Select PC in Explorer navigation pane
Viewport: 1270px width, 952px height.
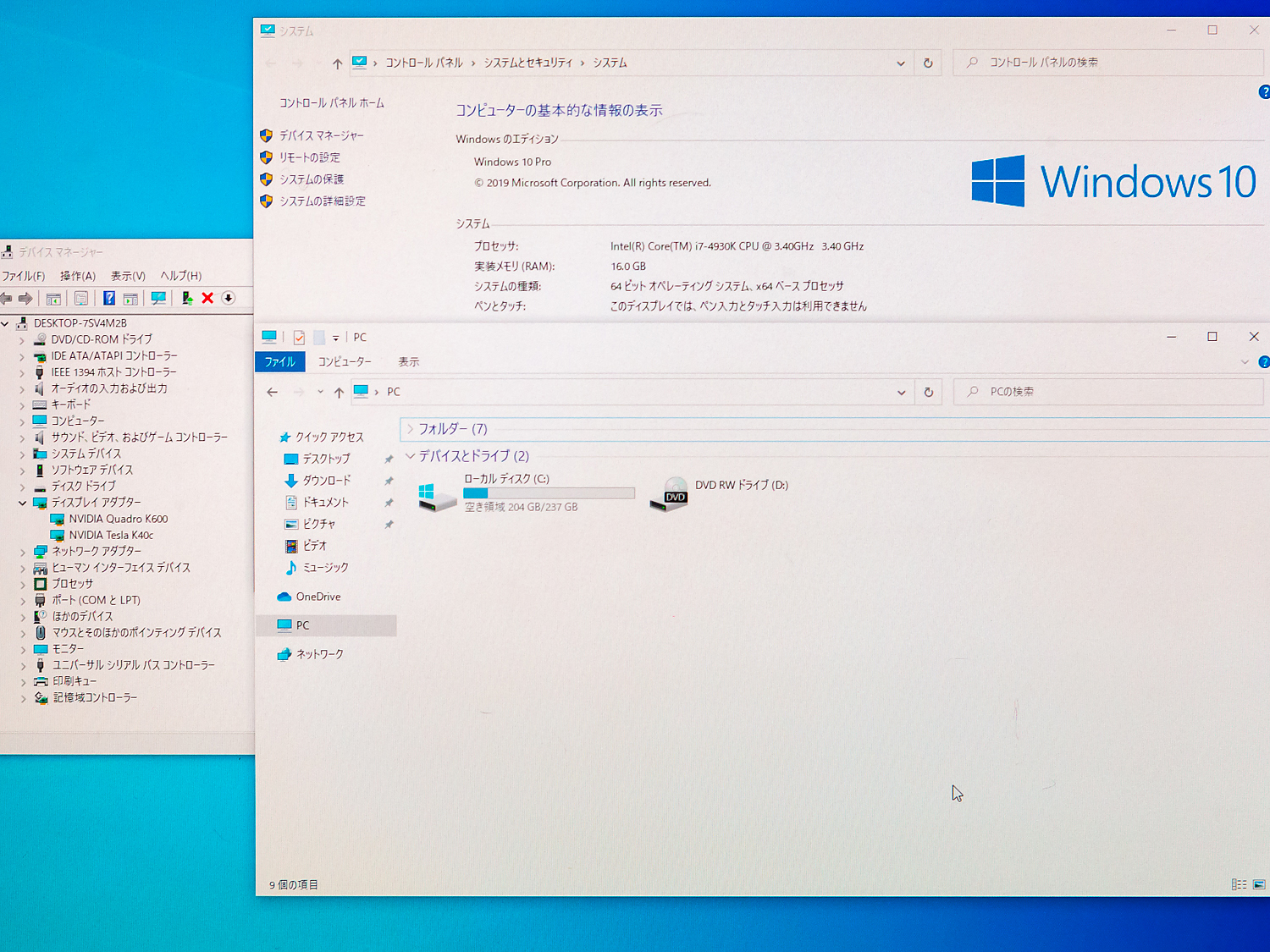coord(326,625)
